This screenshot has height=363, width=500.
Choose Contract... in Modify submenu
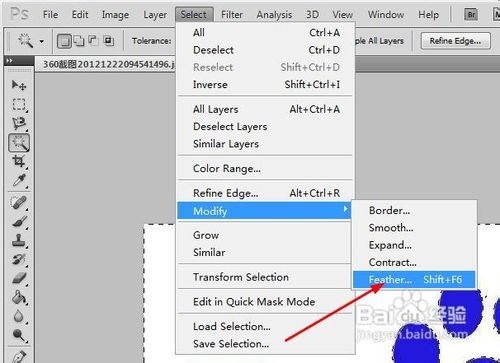click(414, 263)
